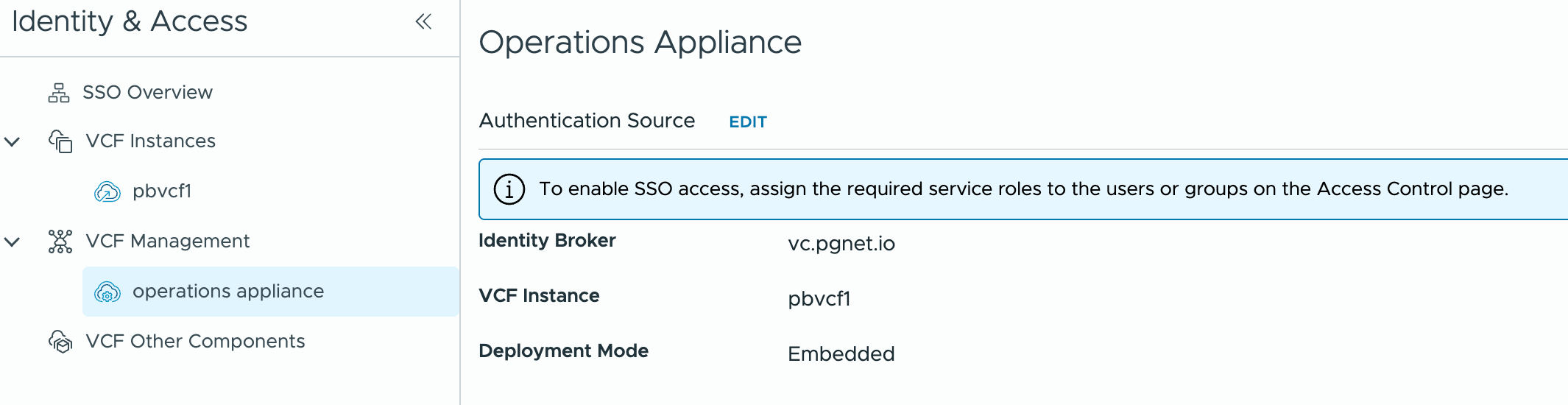Select operations appliance label in the sidebar
Image resolution: width=1568 pixels, height=405 pixels.
click(228, 292)
